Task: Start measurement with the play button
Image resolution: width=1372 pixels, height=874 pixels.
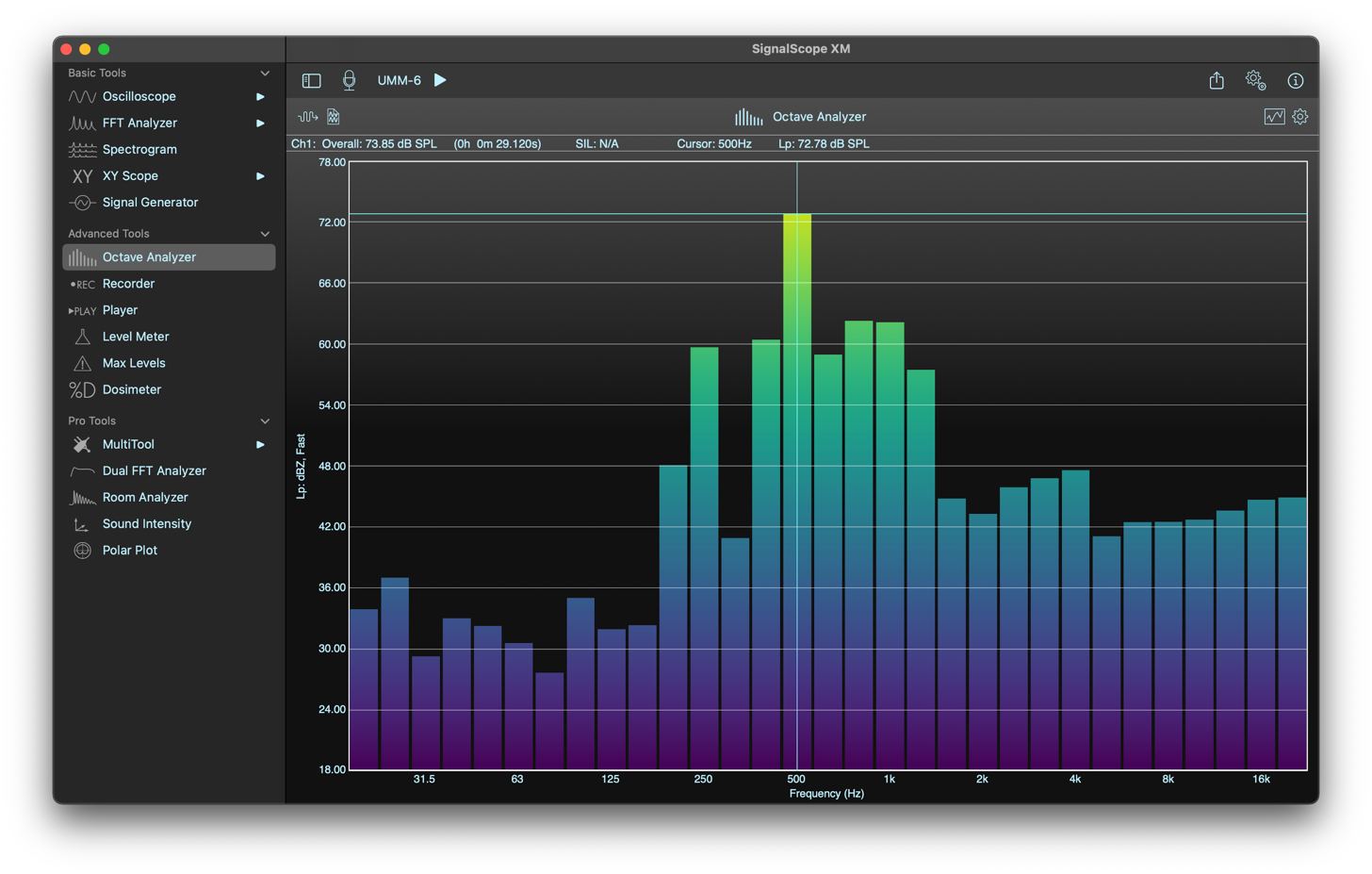Action: (x=440, y=80)
